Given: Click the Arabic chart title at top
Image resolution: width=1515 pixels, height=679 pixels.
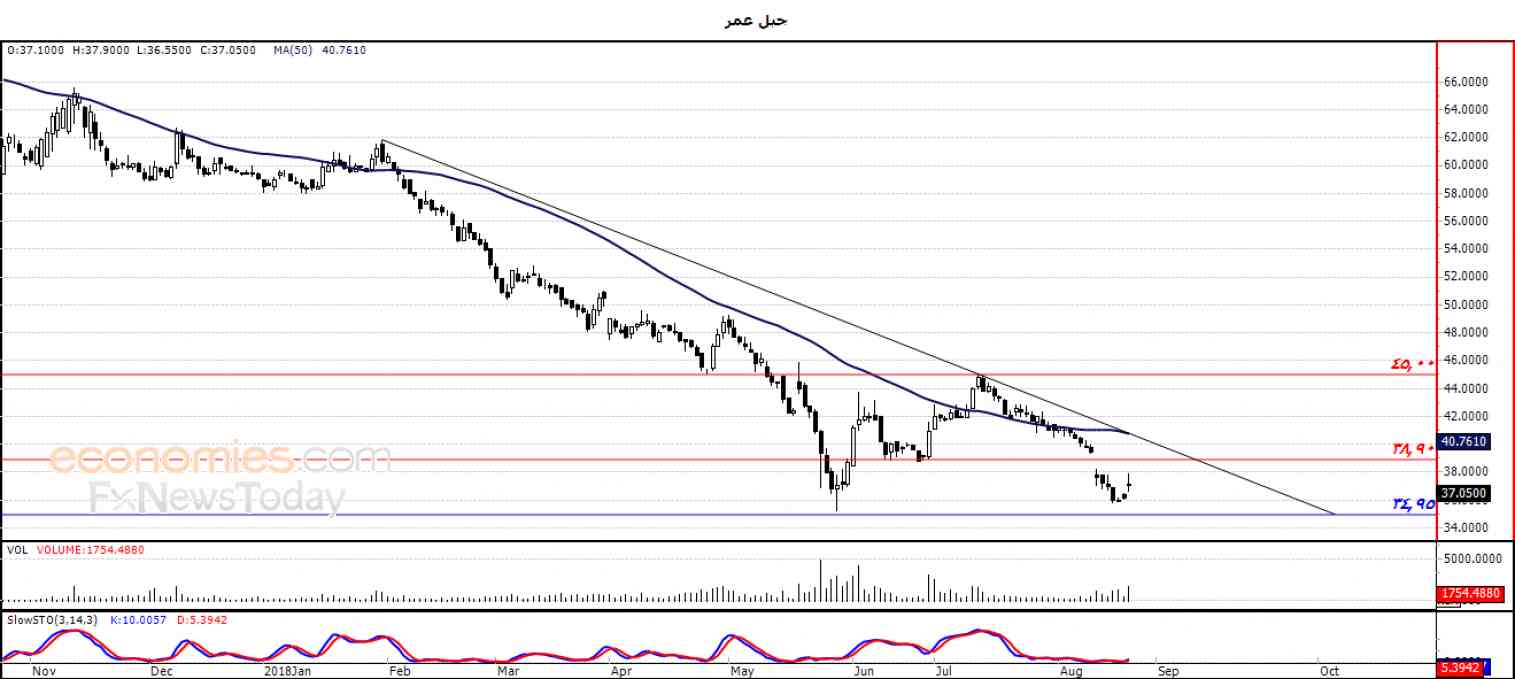Looking at the screenshot, I should (x=756, y=20).
